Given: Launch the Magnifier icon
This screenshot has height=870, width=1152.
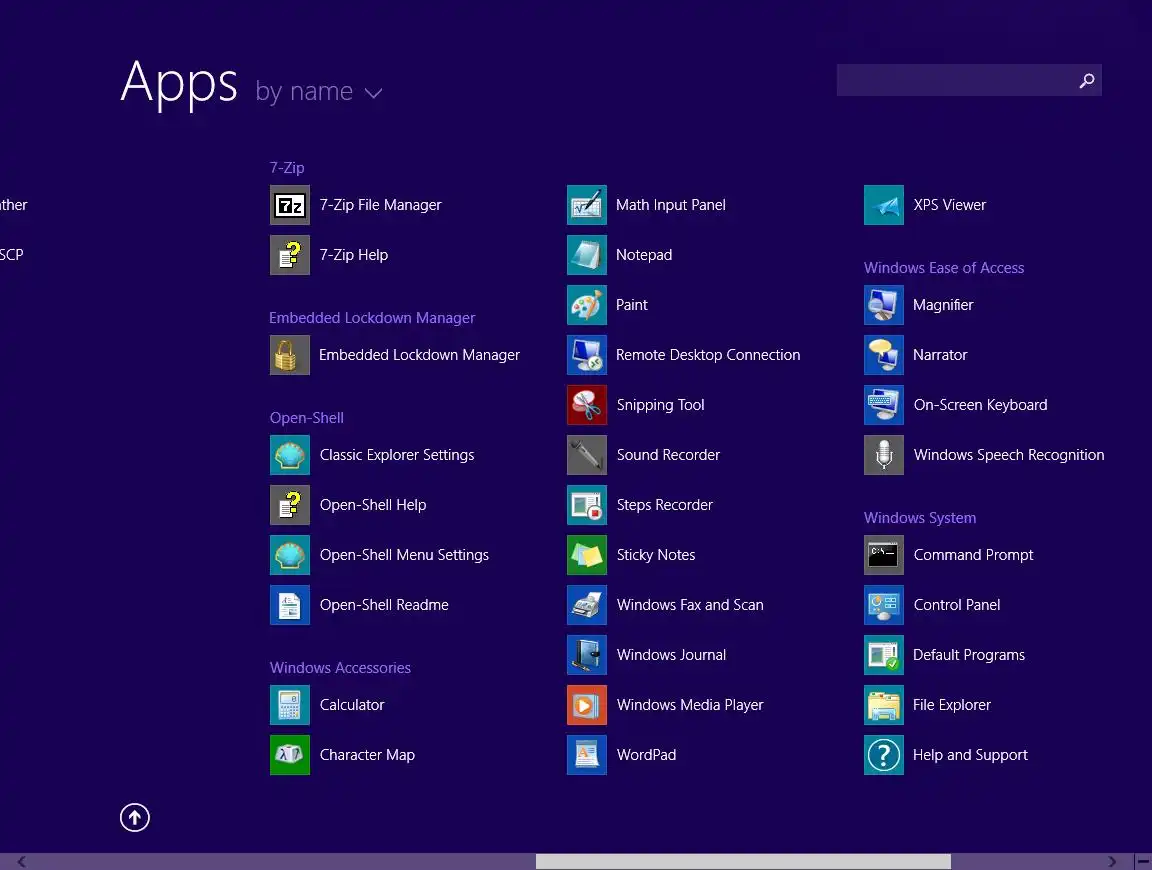Looking at the screenshot, I should click(884, 305).
